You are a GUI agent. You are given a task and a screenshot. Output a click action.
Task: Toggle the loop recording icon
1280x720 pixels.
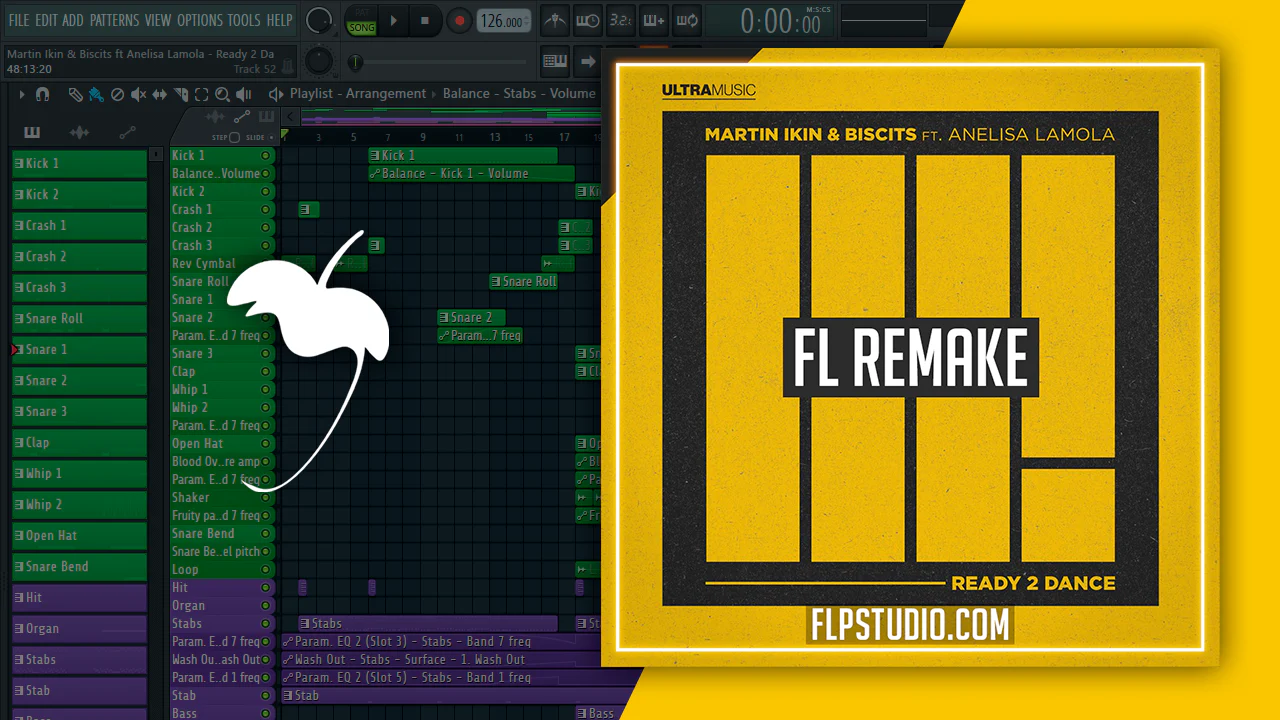tap(687, 20)
